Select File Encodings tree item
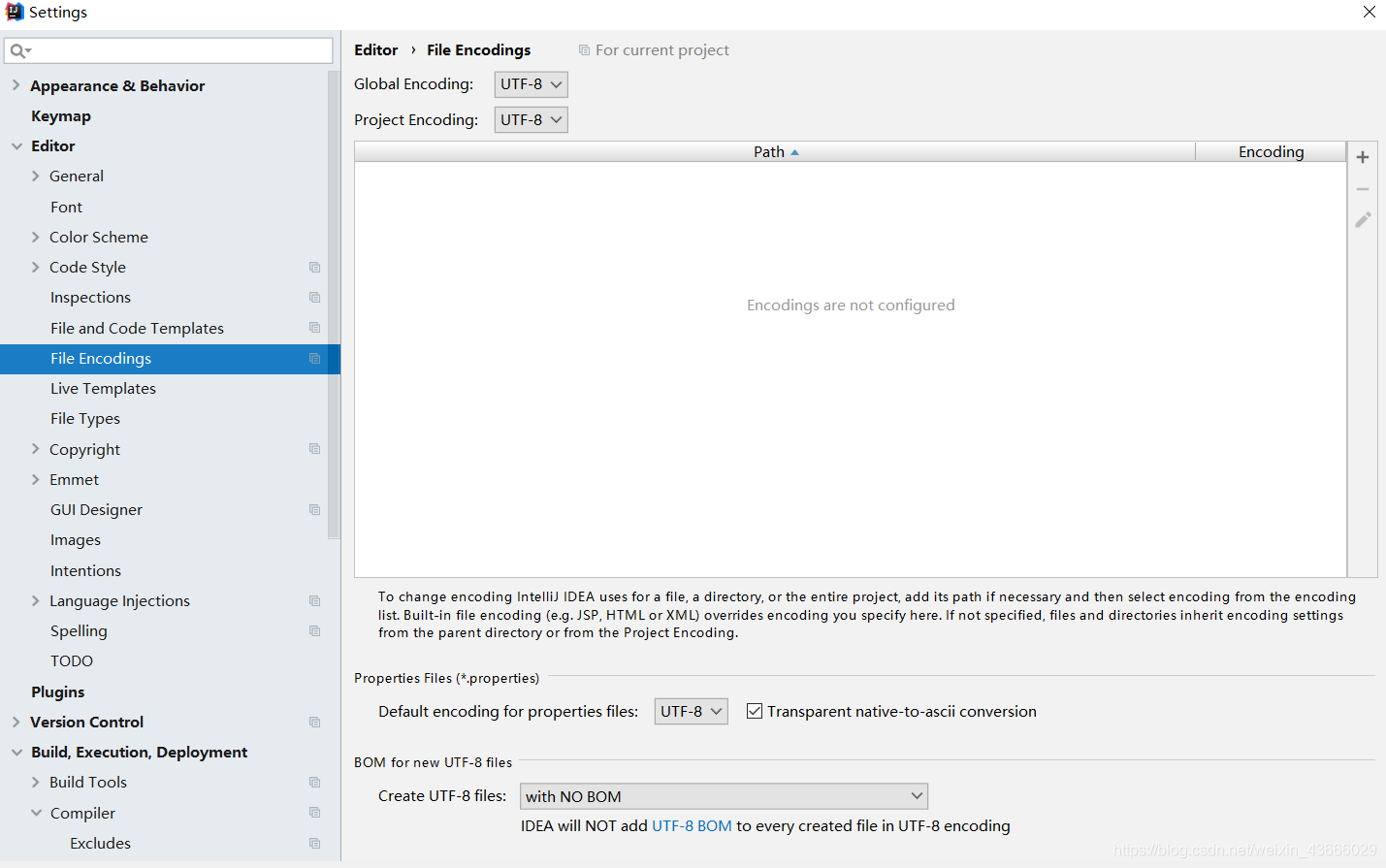Image resolution: width=1386 pixels, height=868 pixels. pos(170,358)
